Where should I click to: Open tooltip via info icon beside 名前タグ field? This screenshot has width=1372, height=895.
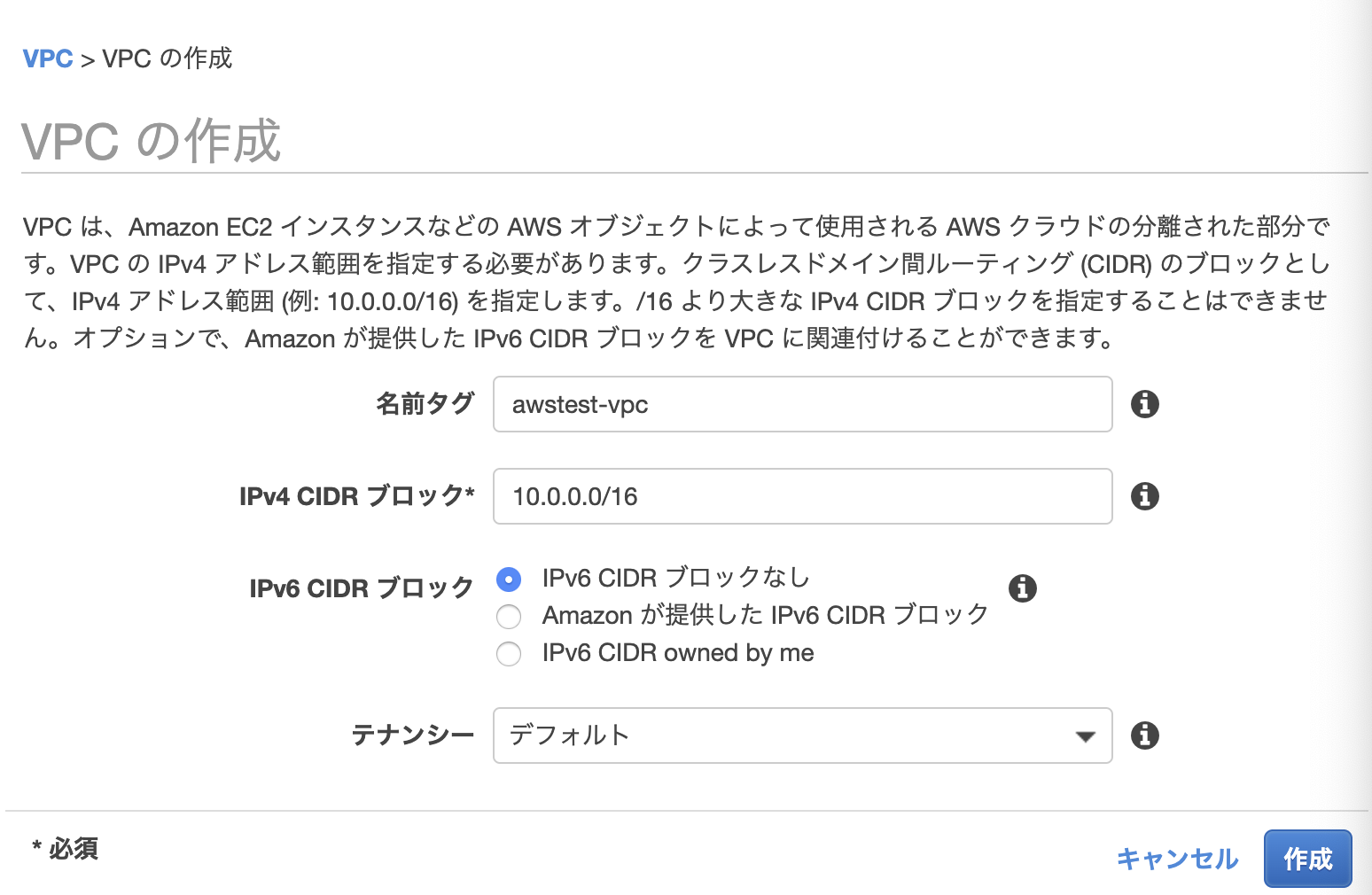click(1145, 404)
